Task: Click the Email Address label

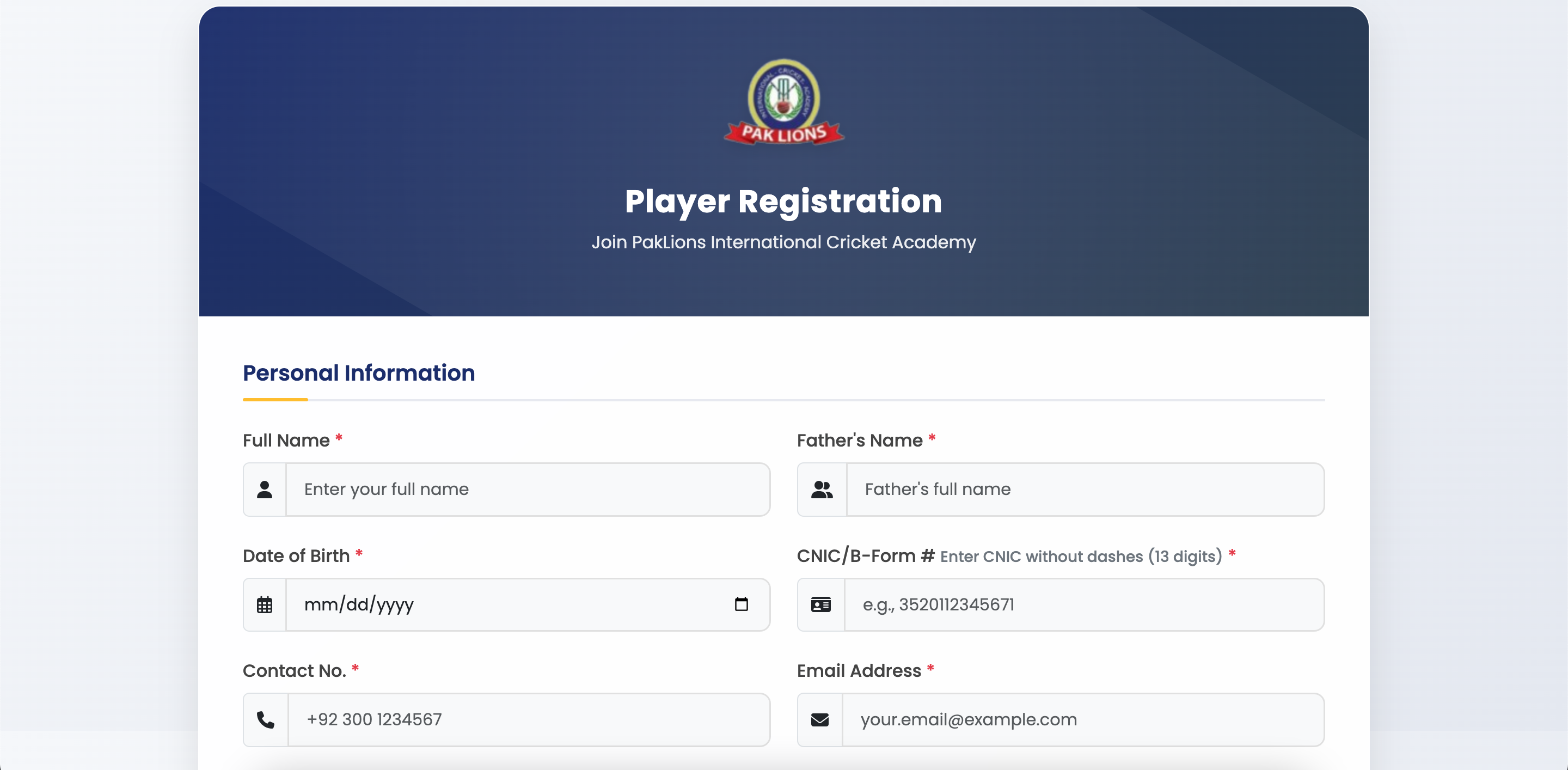Action: (x=858, y=671)
